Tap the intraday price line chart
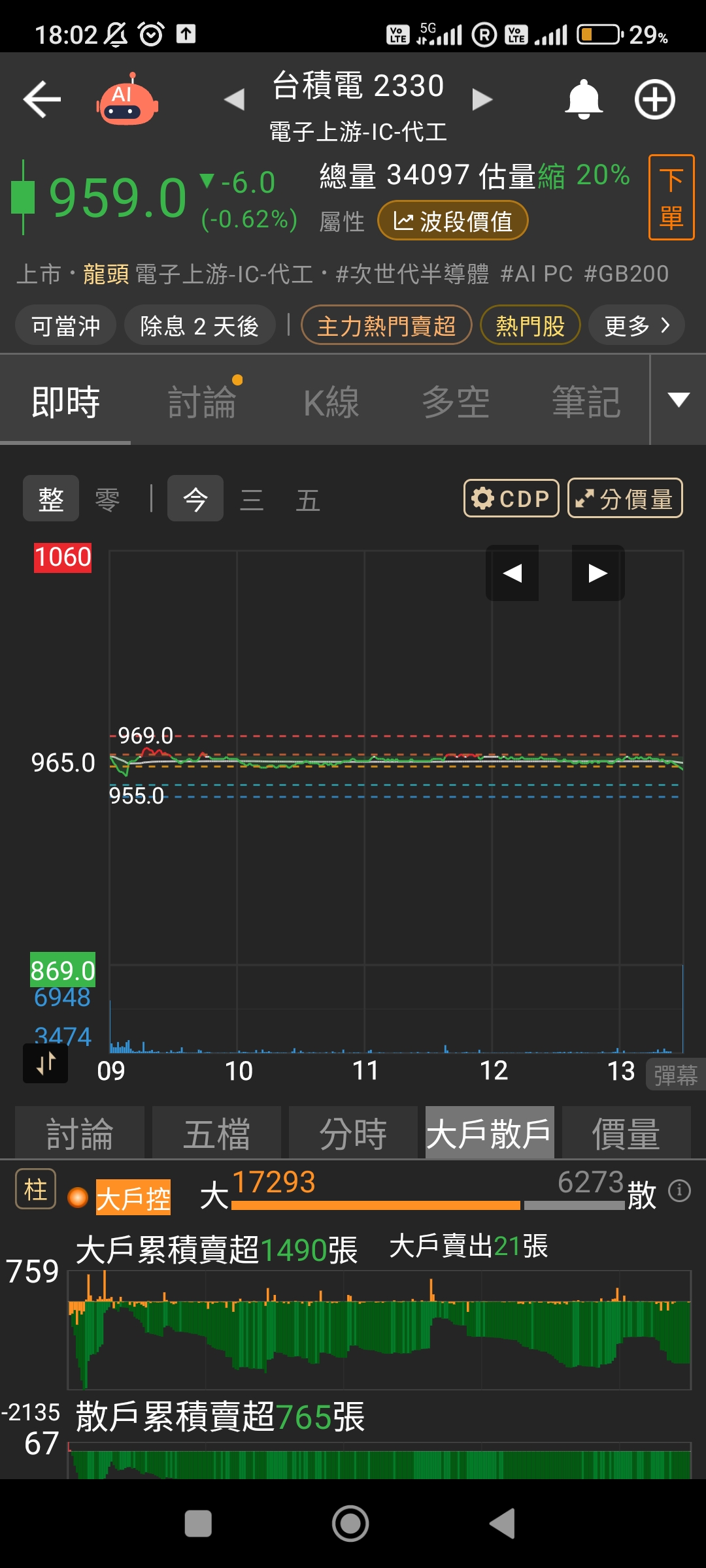 (396, 758)
